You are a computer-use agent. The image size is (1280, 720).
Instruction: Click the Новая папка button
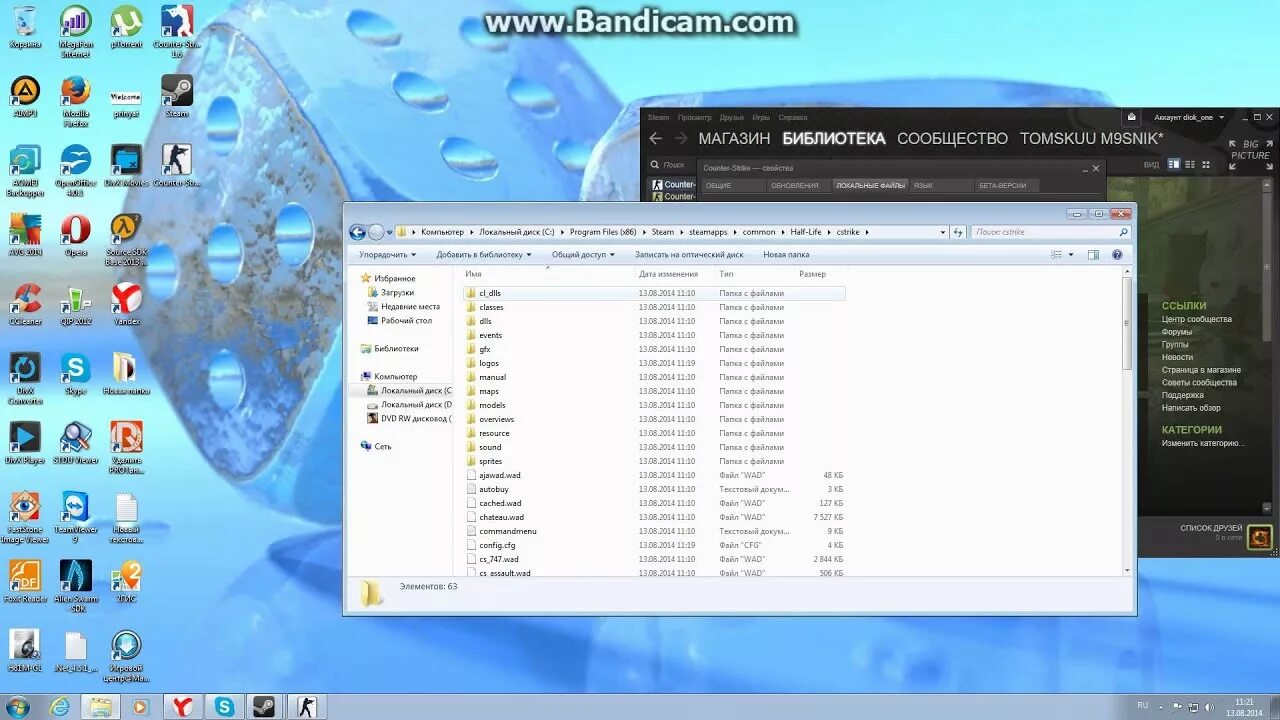point(786,255)
